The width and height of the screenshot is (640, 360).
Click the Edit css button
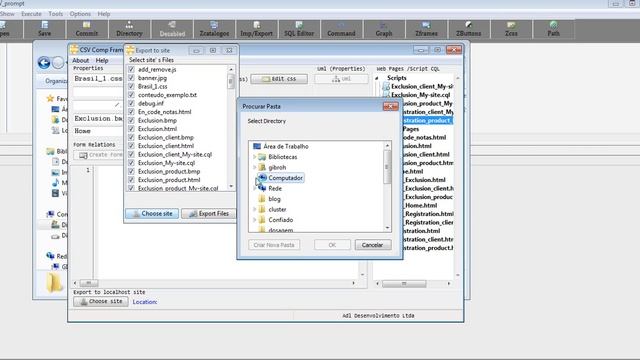[279, 79]
